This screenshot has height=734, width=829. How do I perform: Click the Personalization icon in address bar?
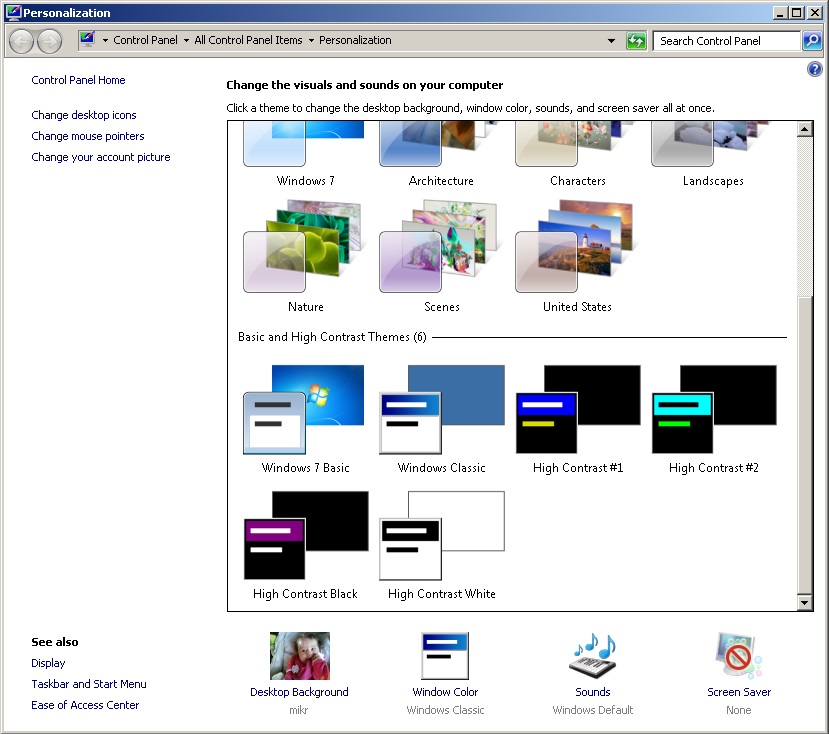click(87, 39)
